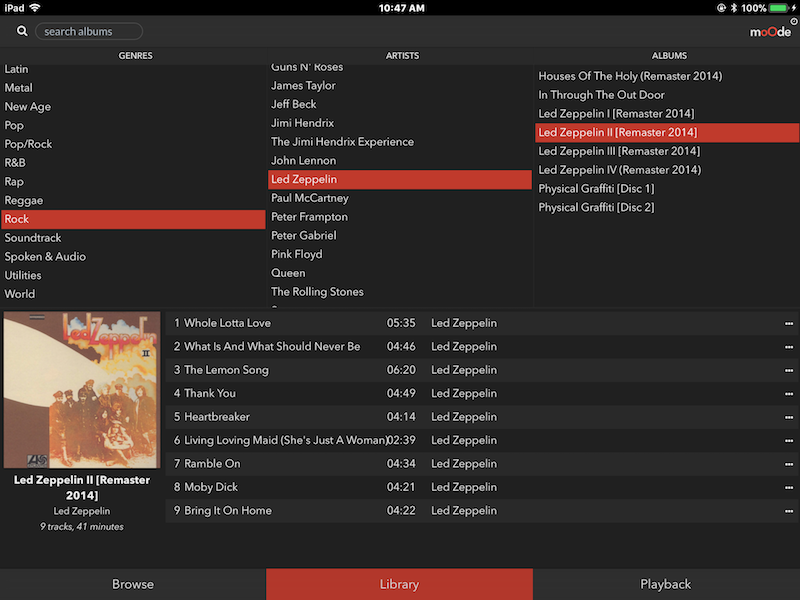The width and height of the screenshot is (800, 600).
Task: Select the World genre
Action: coord(133,294)
